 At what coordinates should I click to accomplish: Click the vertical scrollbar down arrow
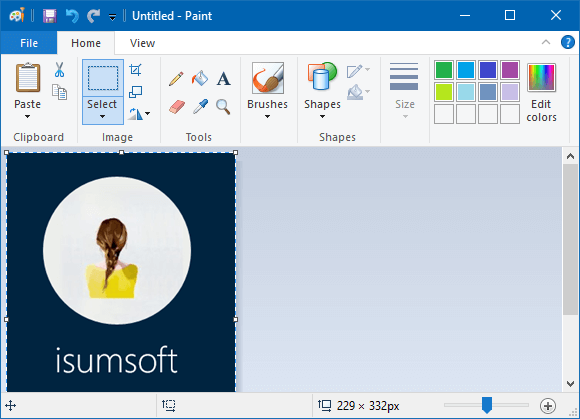click(x=570, y=383)
